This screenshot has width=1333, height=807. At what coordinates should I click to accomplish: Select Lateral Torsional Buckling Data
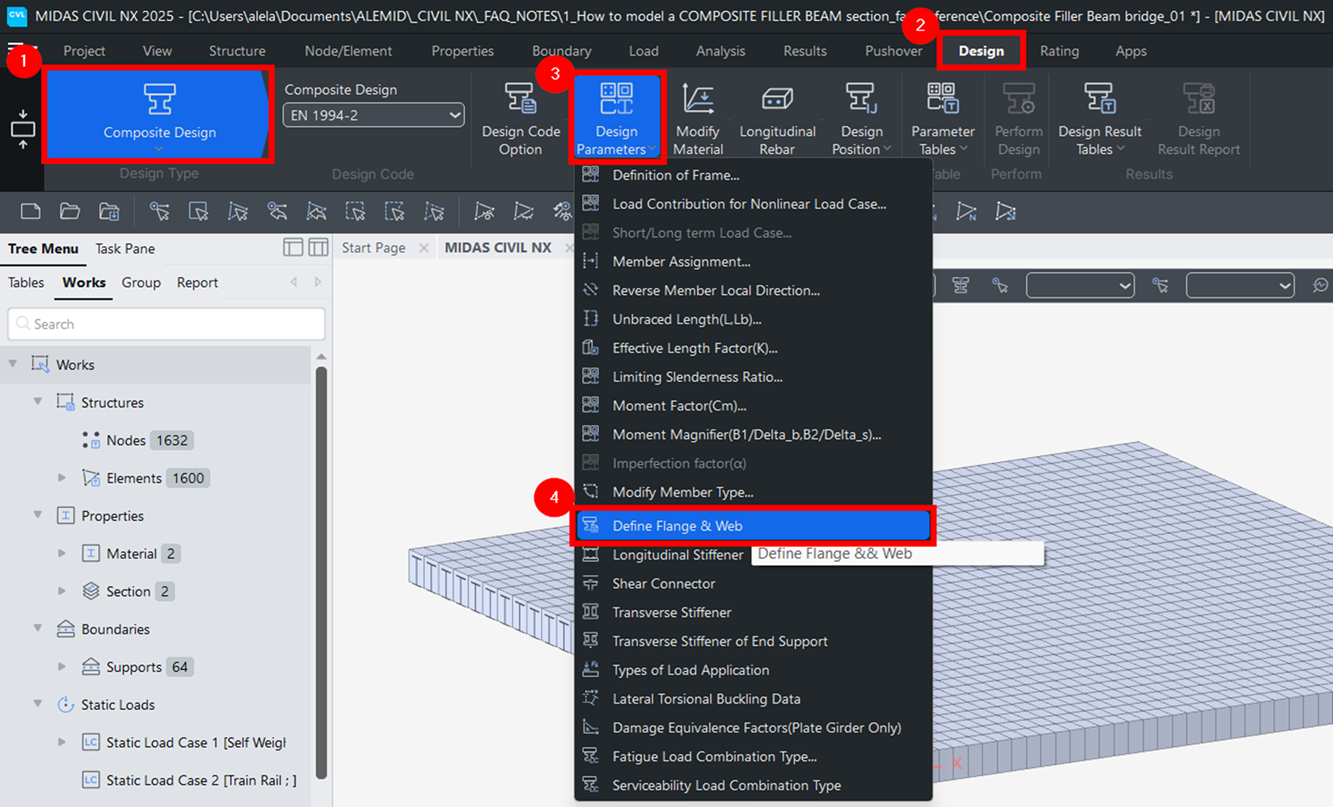(x=753, y=699)
